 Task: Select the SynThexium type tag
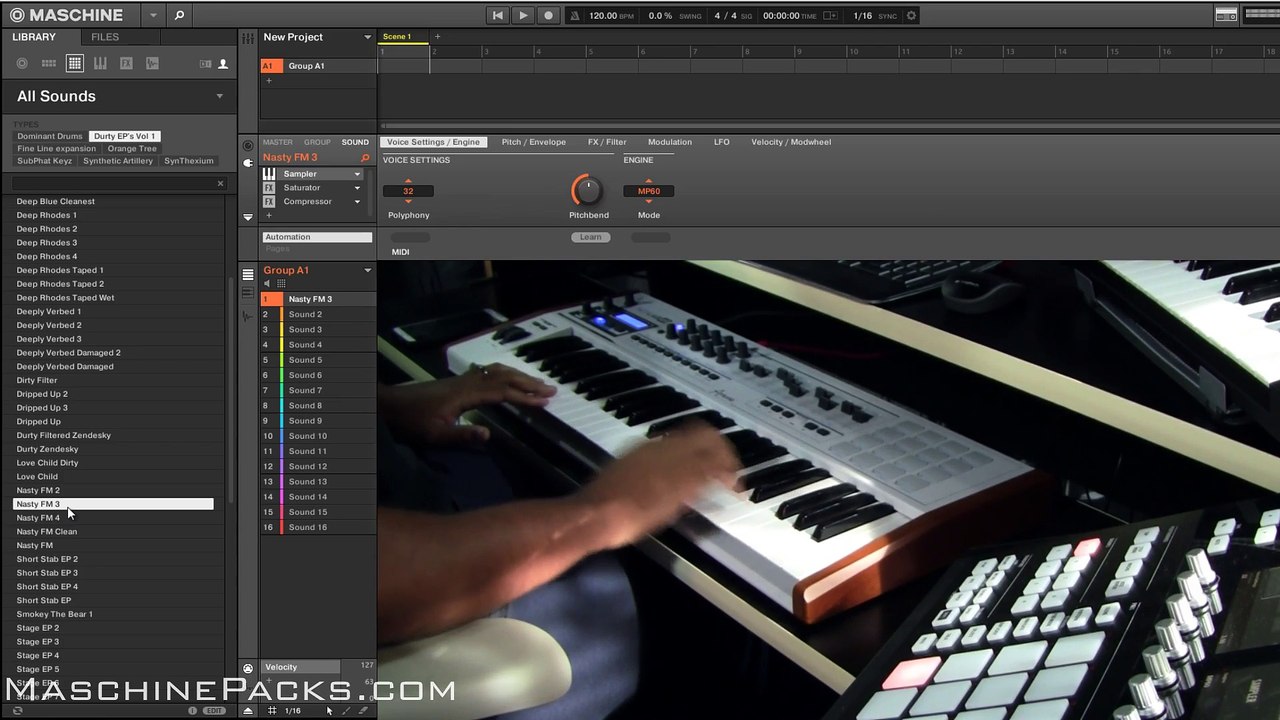click(189, 161)
